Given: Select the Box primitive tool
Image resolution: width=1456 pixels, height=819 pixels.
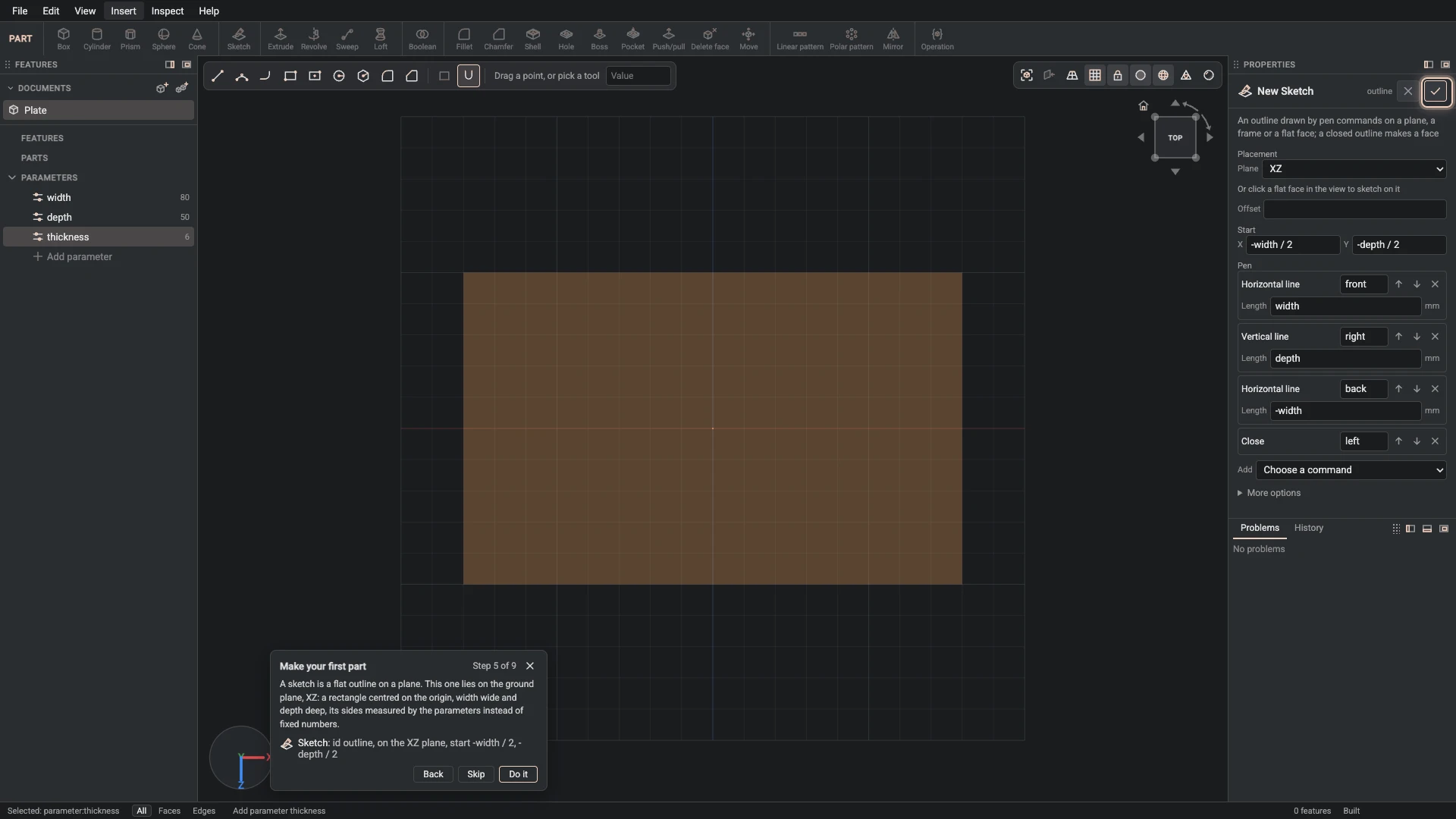Looking at the screenshot, I should click(x=64, y=39).
